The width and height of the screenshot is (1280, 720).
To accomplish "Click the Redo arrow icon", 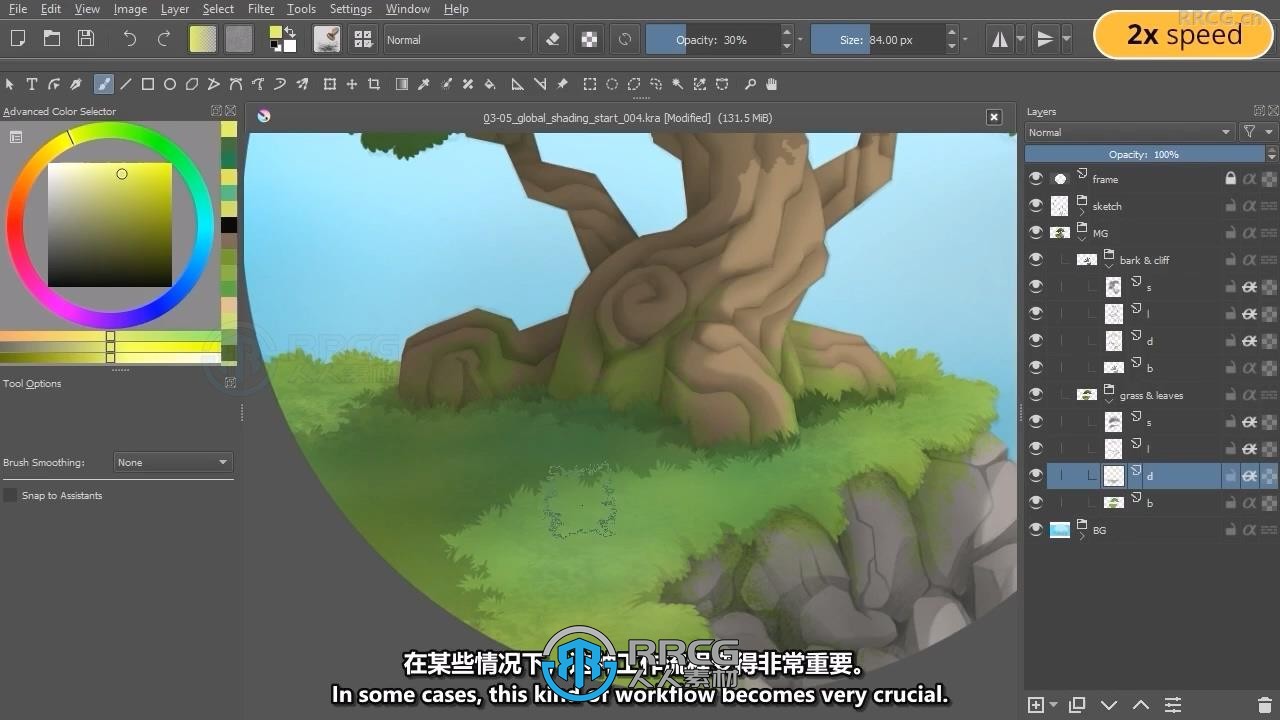I will click(x=164, y=39).
